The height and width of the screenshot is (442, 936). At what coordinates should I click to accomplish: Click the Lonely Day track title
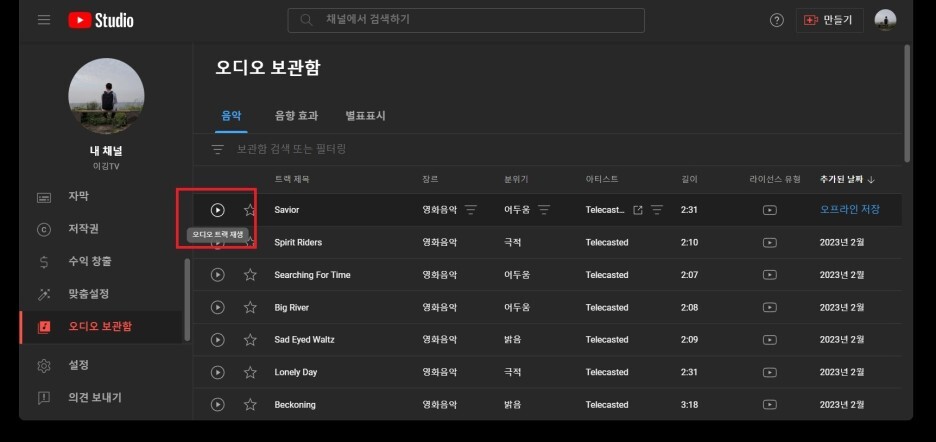295,372
